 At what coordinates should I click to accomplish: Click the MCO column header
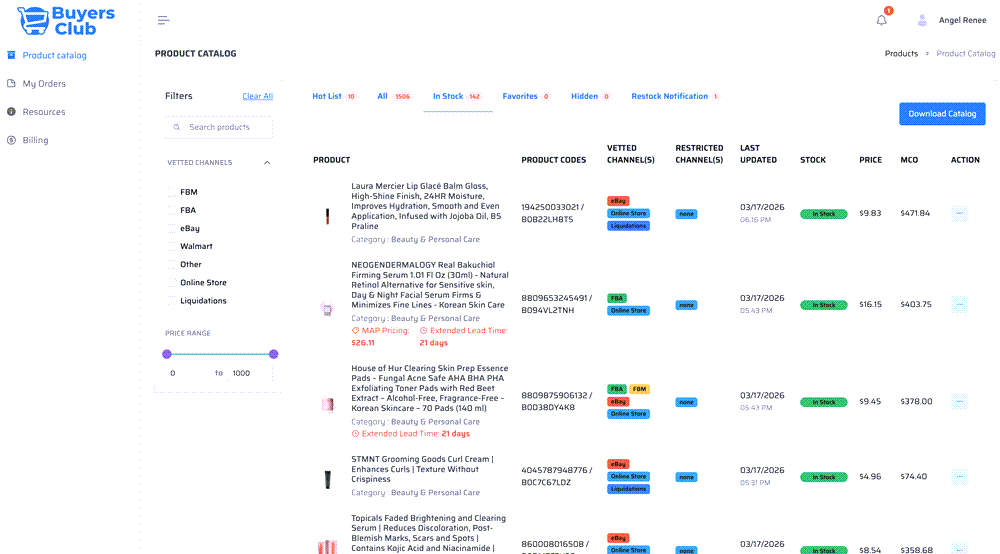(909, 160)
